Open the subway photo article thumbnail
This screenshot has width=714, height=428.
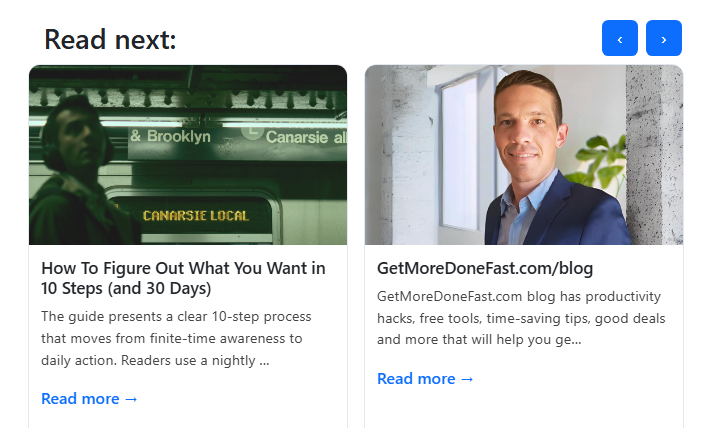(x=188, y=155)
